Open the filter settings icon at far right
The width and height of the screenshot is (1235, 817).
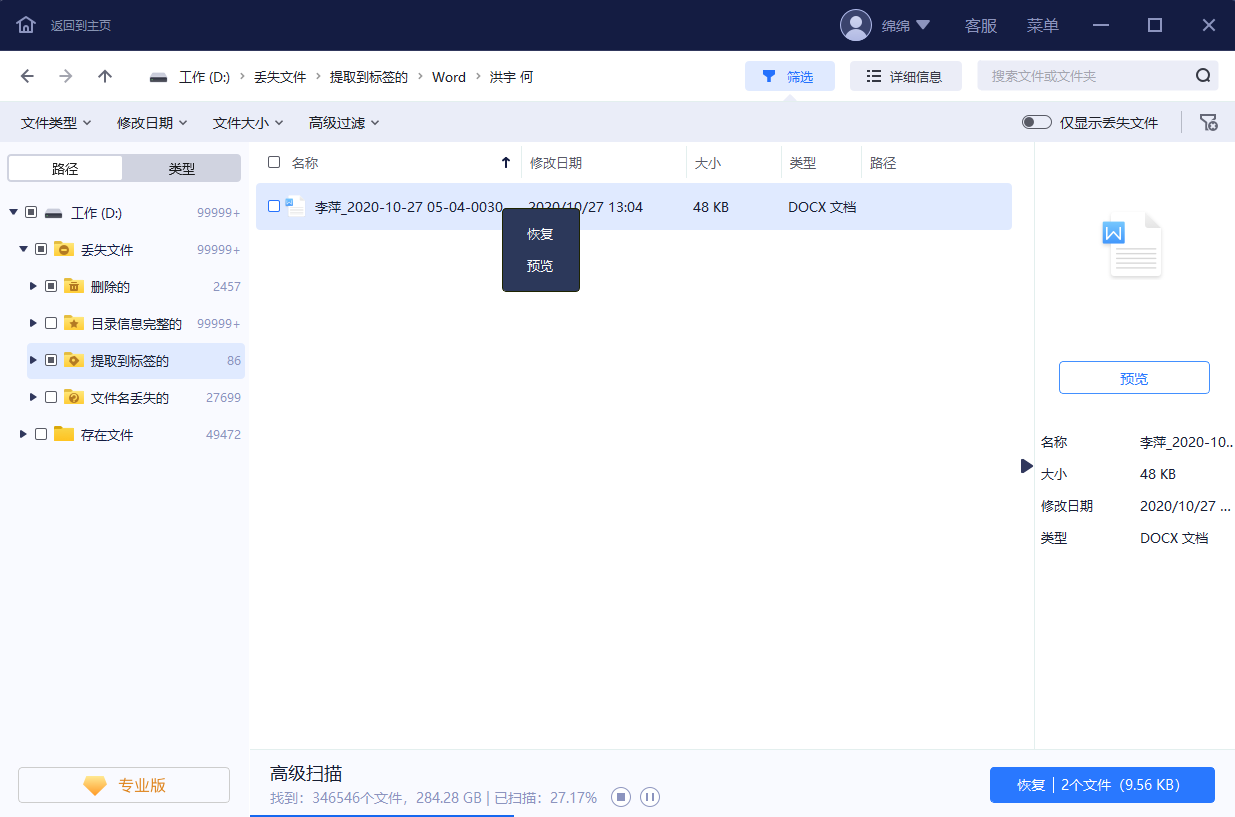(x=1209, y=122)
